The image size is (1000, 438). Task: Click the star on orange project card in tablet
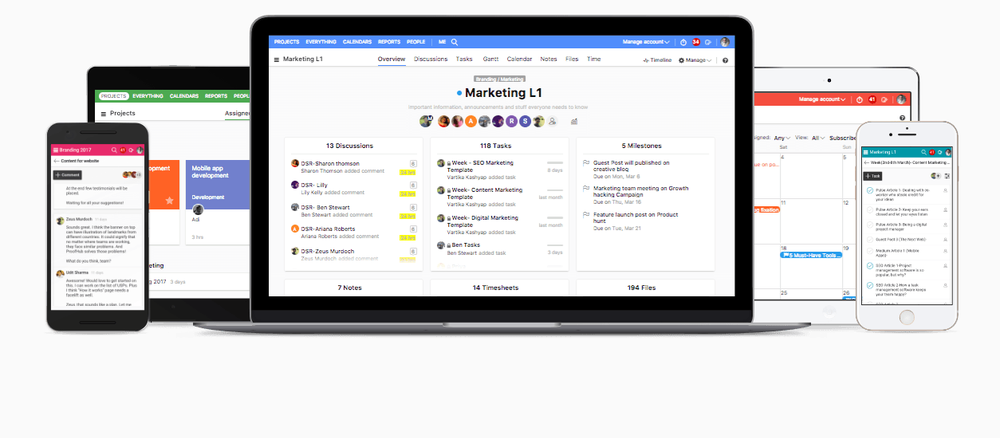coord(169,200)
